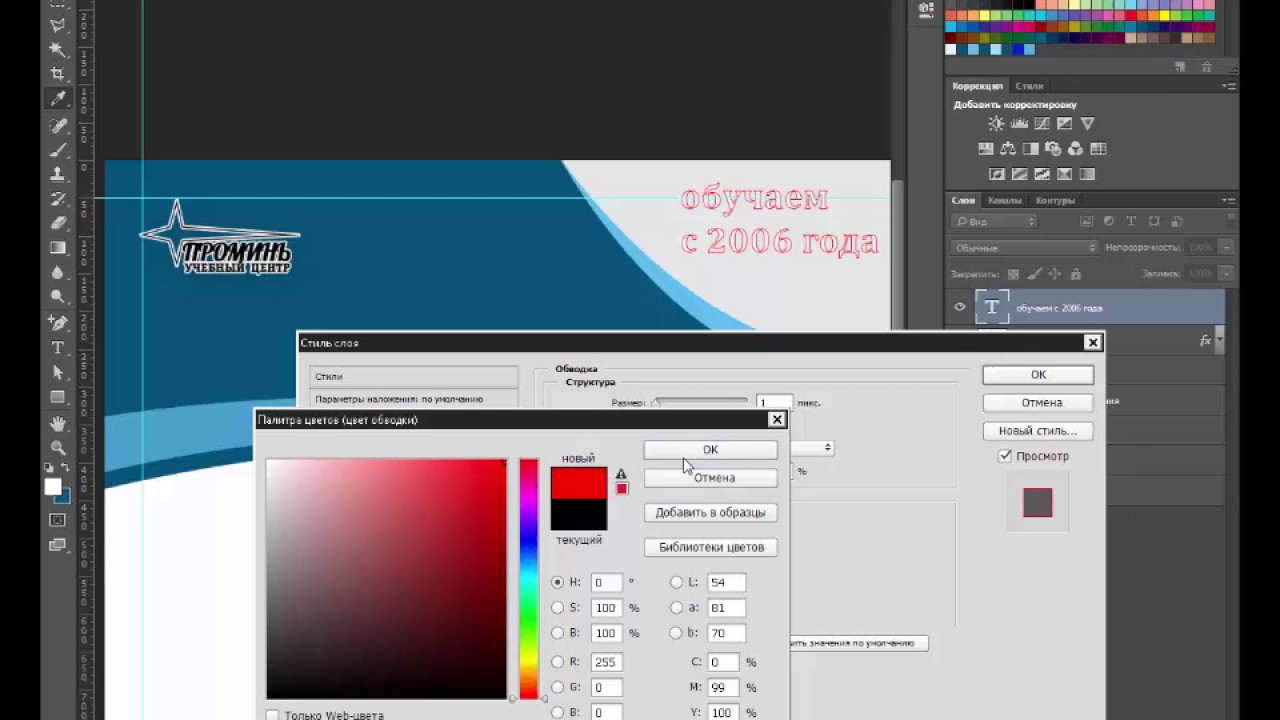This screenshot has width=1280, height=720.
Task: Click the lock all padlock icon
Action: 1076,274
